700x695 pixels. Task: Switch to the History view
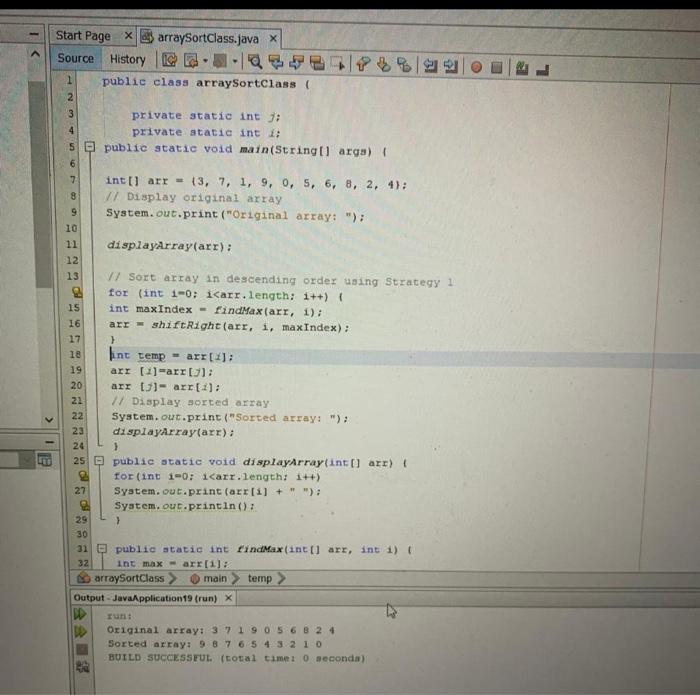pyautogui.click(x=128, y=59)
